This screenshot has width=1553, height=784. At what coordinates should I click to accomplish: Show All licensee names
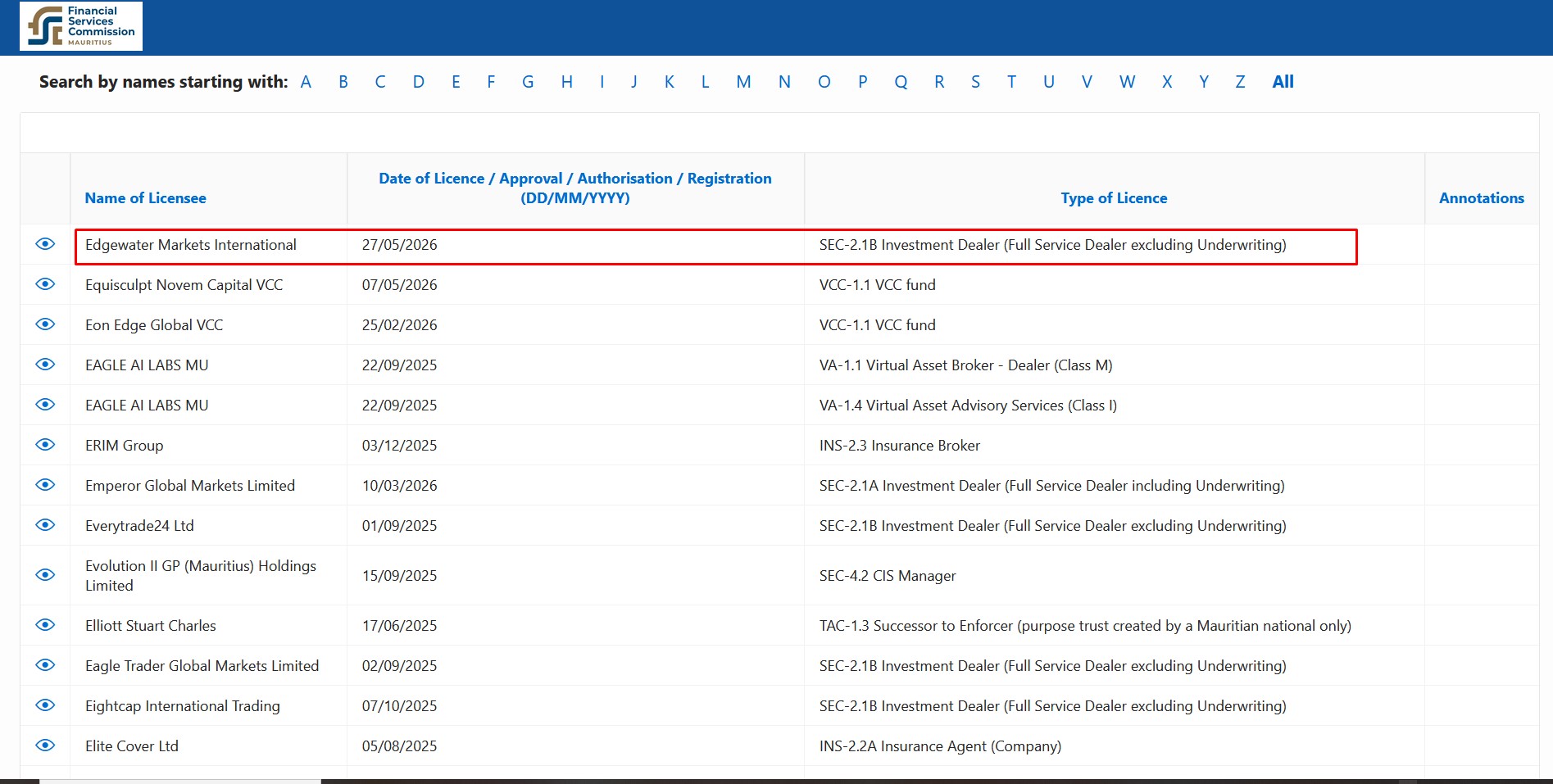pos(1283,82)
